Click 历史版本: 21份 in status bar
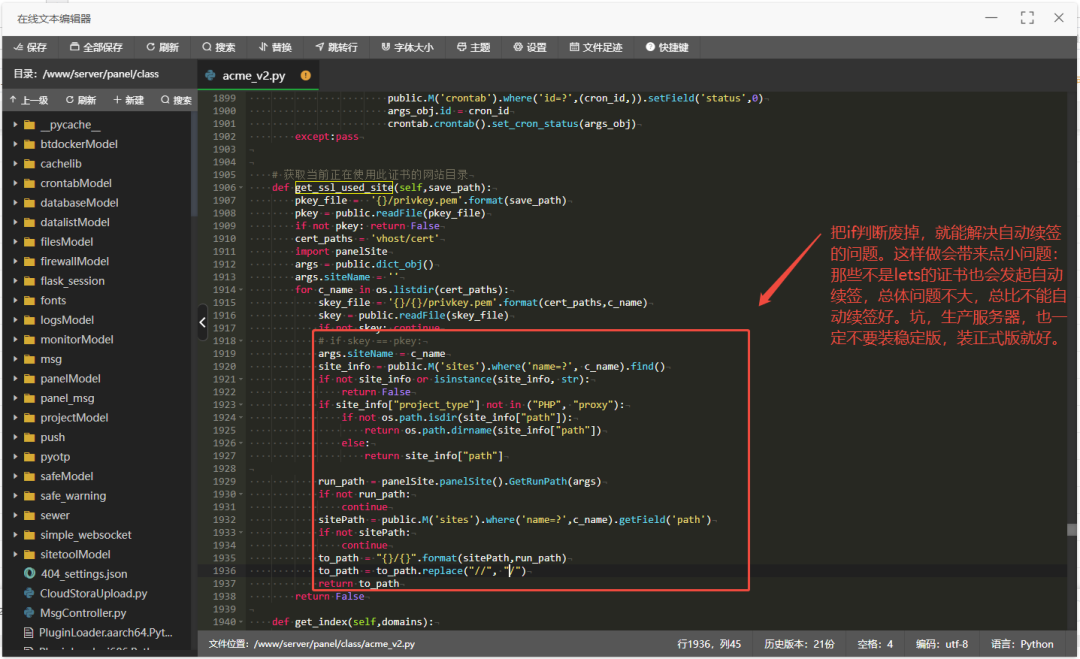1080x659 pixels. 799,645
